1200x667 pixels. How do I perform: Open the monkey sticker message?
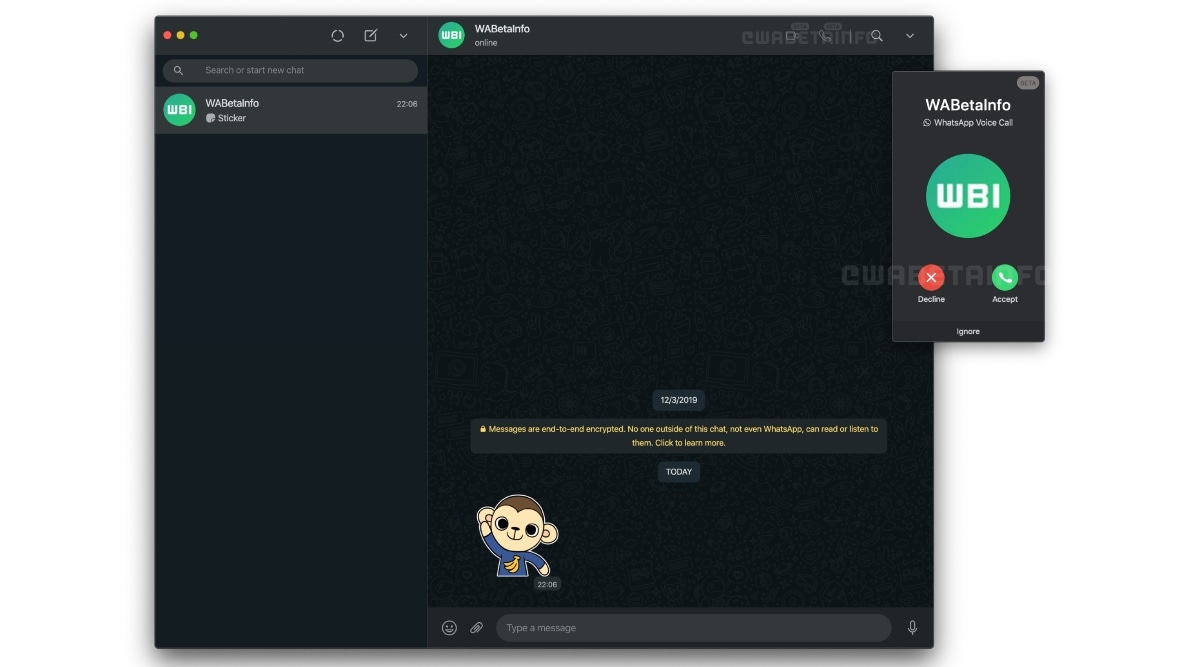tap(517, 537)
